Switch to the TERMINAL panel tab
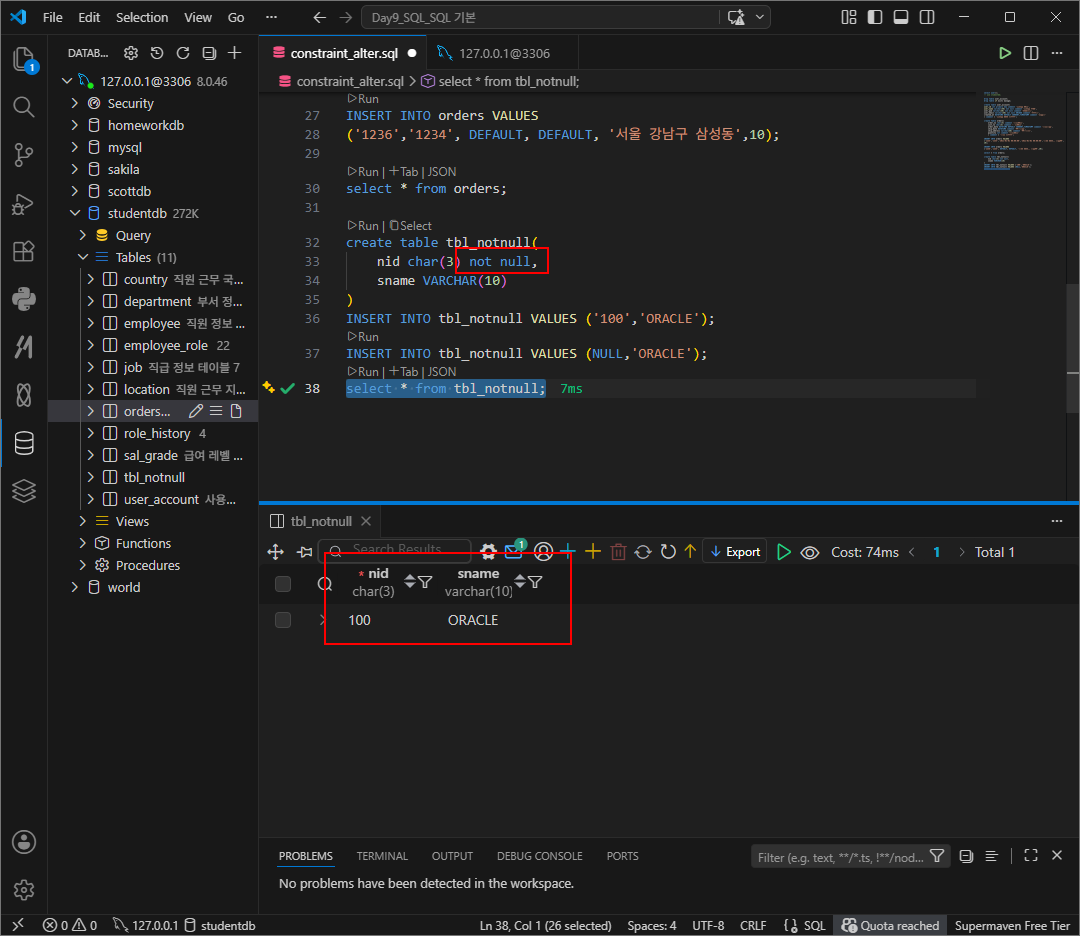 pos(382,856)
